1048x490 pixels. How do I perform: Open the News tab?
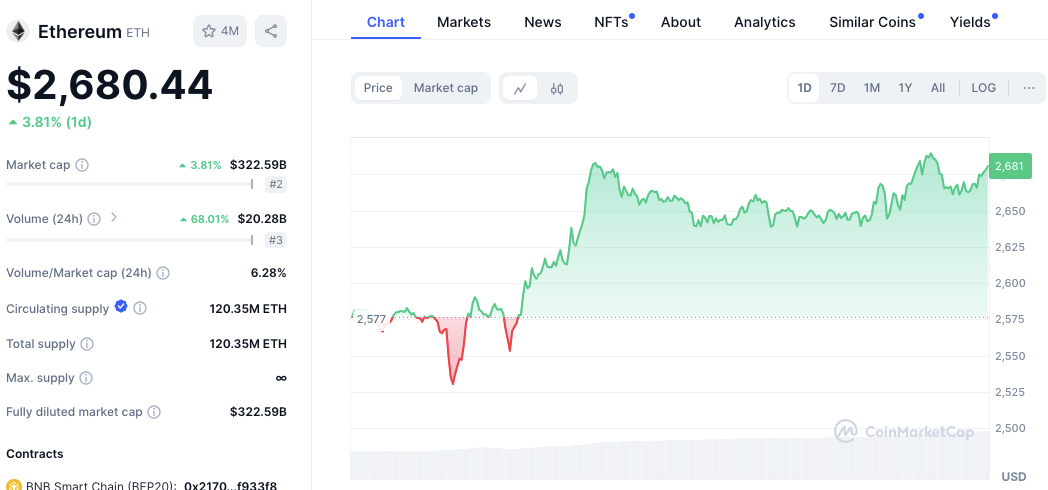click(x=543, y=22)
